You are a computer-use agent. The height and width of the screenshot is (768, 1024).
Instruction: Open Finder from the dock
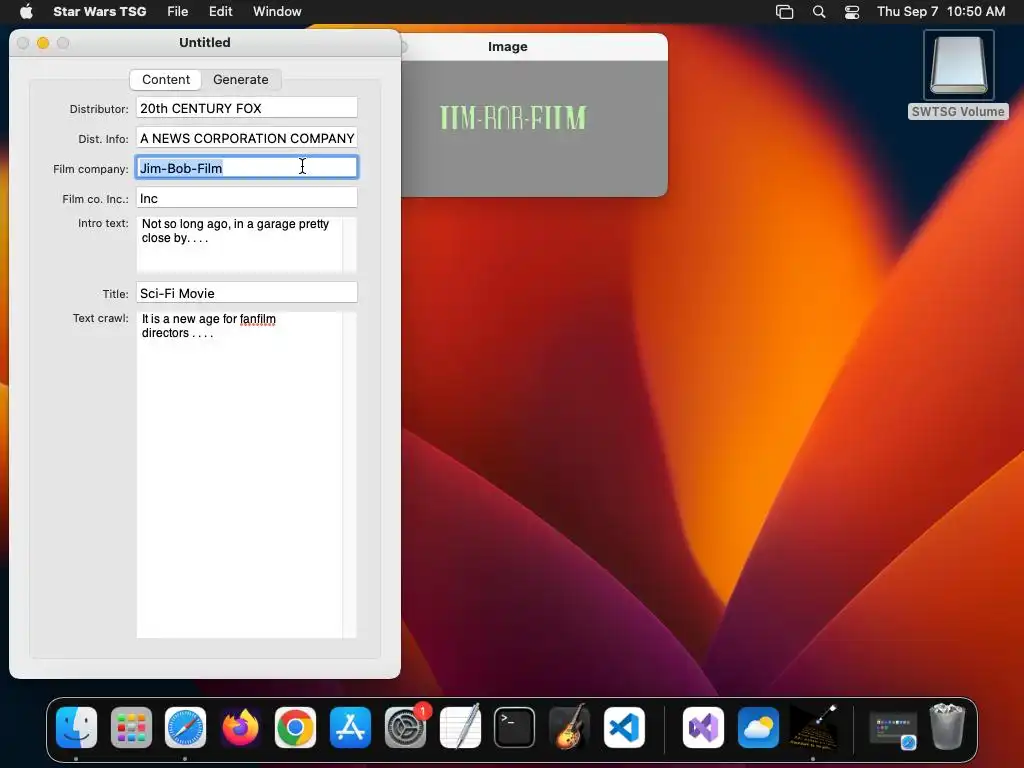pos(76,727)
